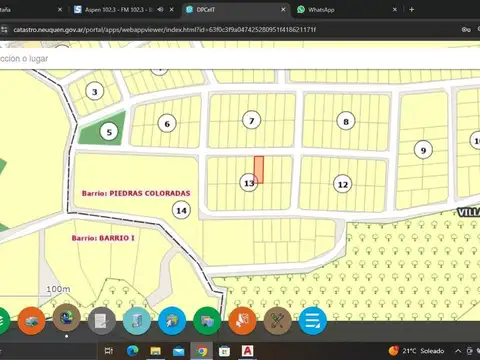This screenshot has height=360, width=480.
Task: Open AutoCAD from taskbar
Action: pyautogui.click(x=247, y=351)
